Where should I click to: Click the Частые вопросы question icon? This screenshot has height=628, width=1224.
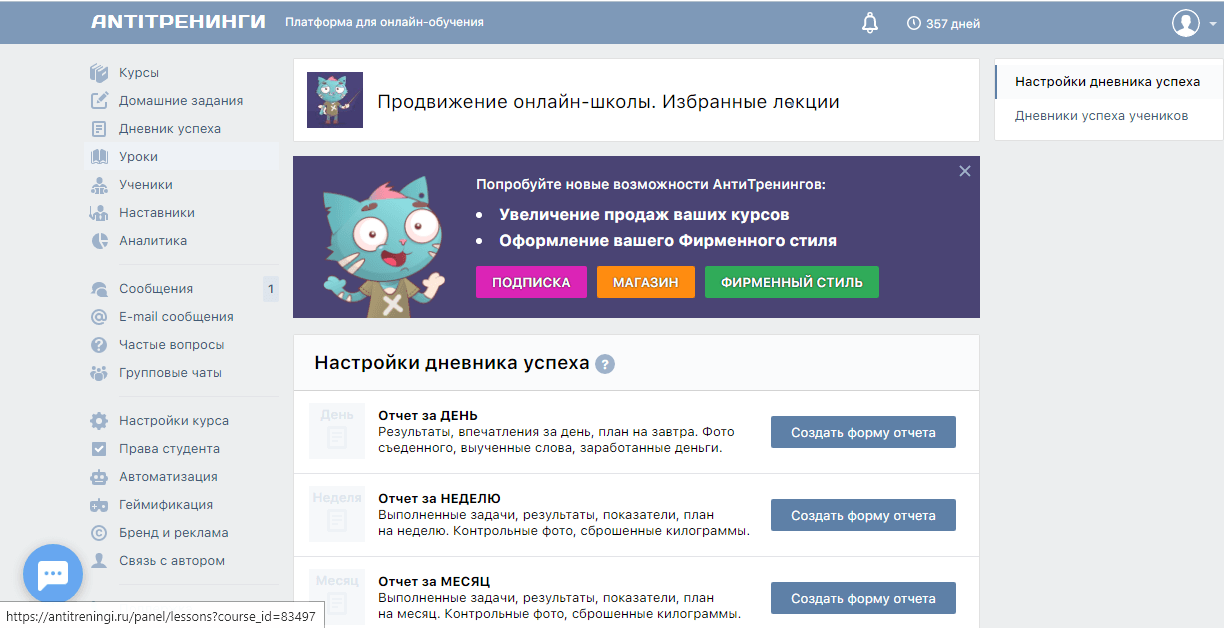pyautogui.click(x=99, y=345)
